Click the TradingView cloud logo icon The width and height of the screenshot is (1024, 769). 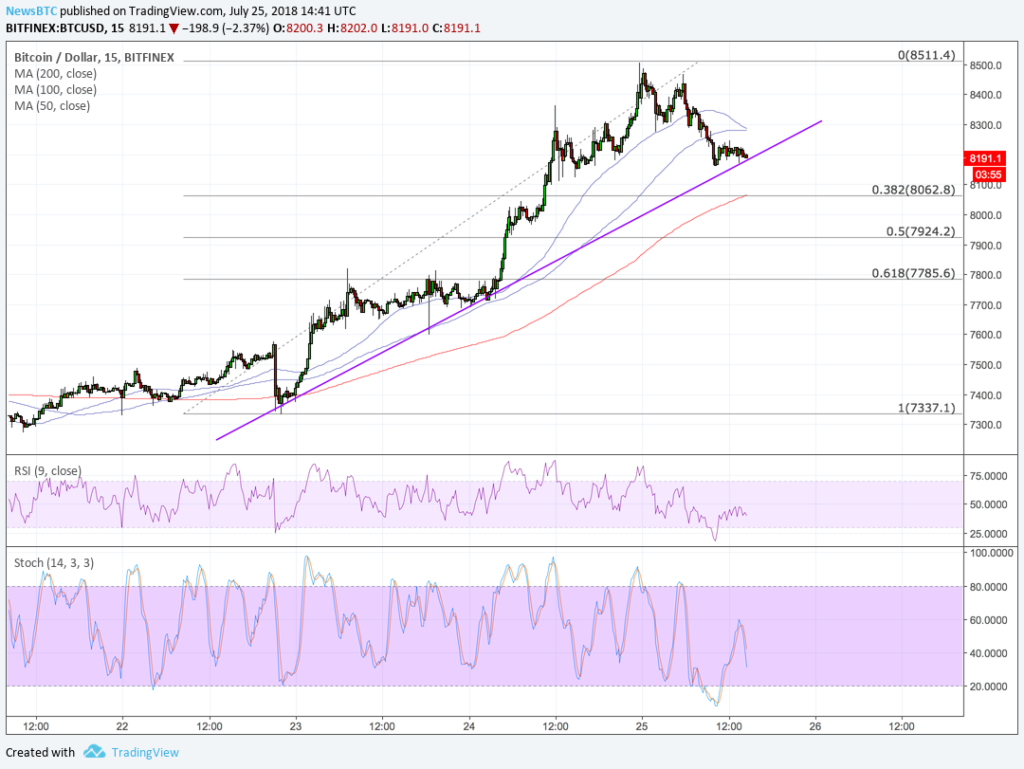93,752
